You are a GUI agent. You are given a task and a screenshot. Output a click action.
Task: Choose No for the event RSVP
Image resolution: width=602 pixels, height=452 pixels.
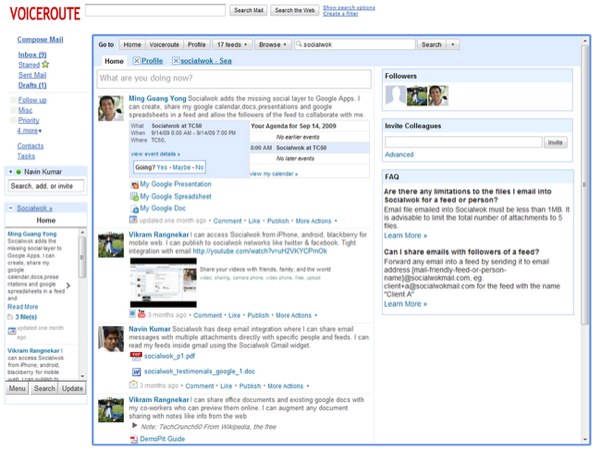pos(199,167)
